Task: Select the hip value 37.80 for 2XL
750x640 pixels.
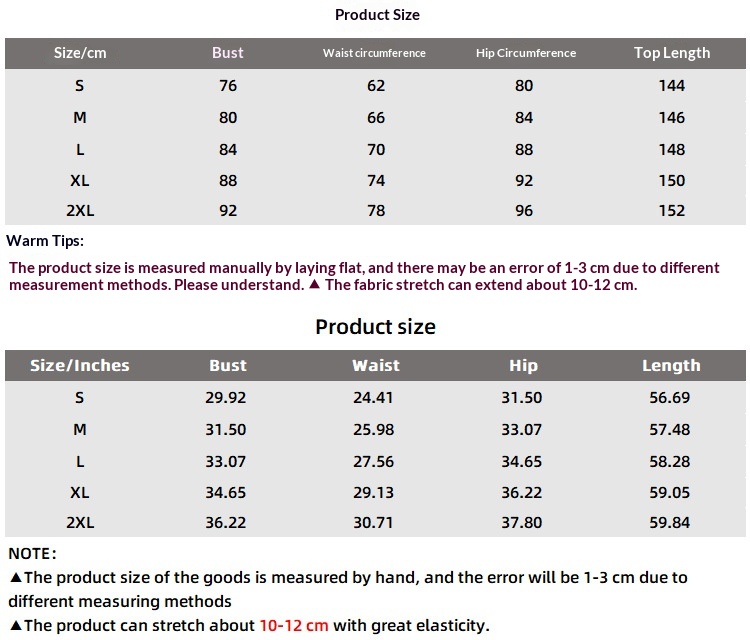Action: [x=521, y=523]
